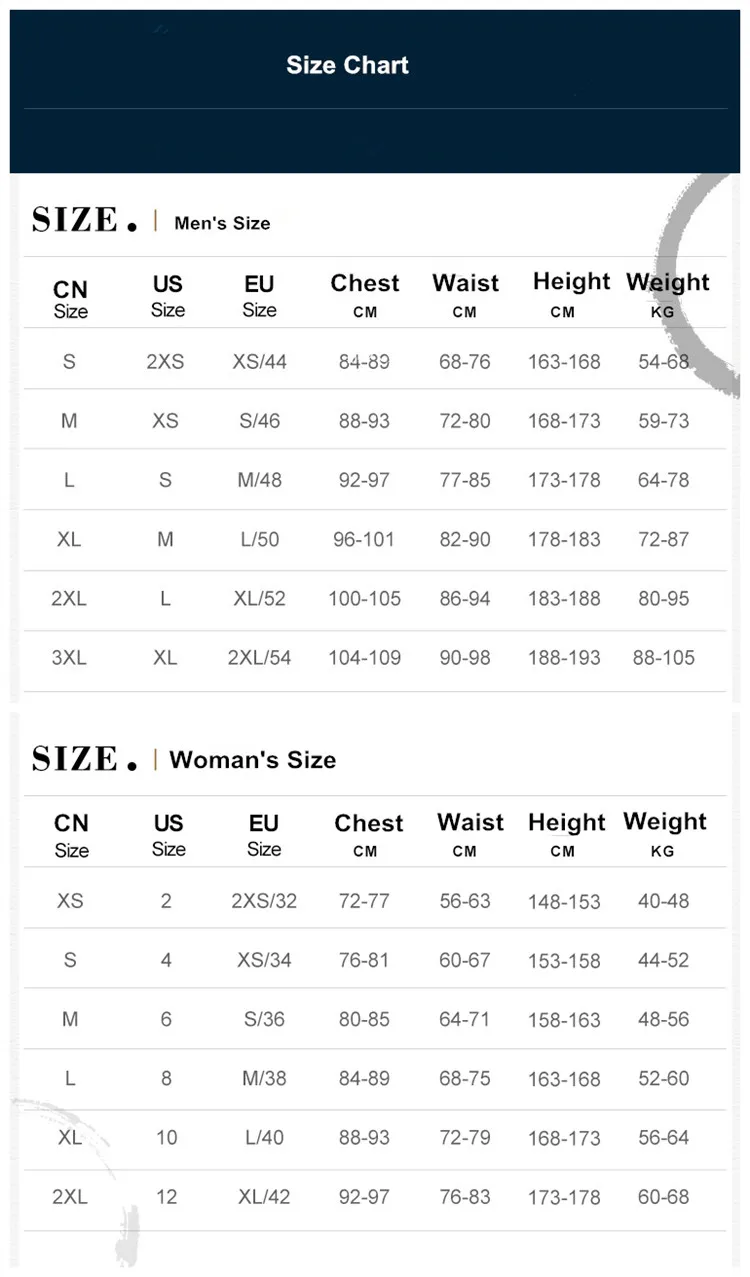Select women's US size 12 cell

coord(166,1197)
